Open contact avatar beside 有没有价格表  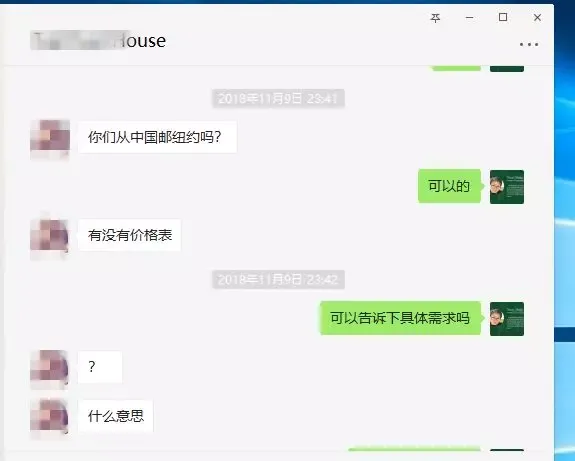coord(50,236)
